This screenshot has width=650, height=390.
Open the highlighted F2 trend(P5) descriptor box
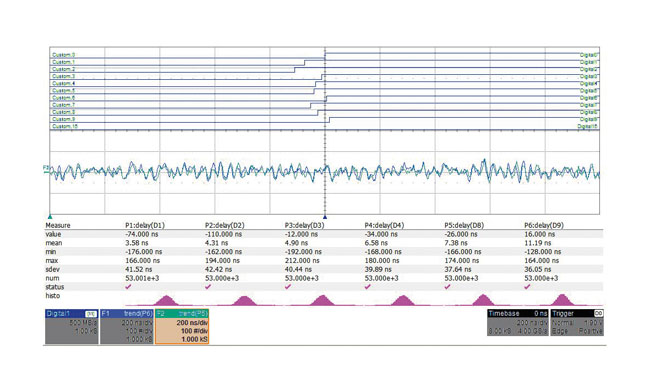click(182, 327)
